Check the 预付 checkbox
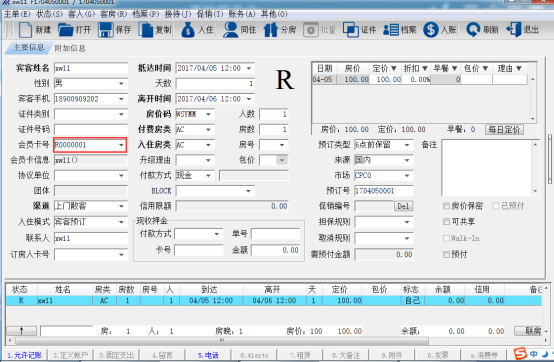Viewport: 554px width, 362px height. pyautogui.click(x=446, y=254)
